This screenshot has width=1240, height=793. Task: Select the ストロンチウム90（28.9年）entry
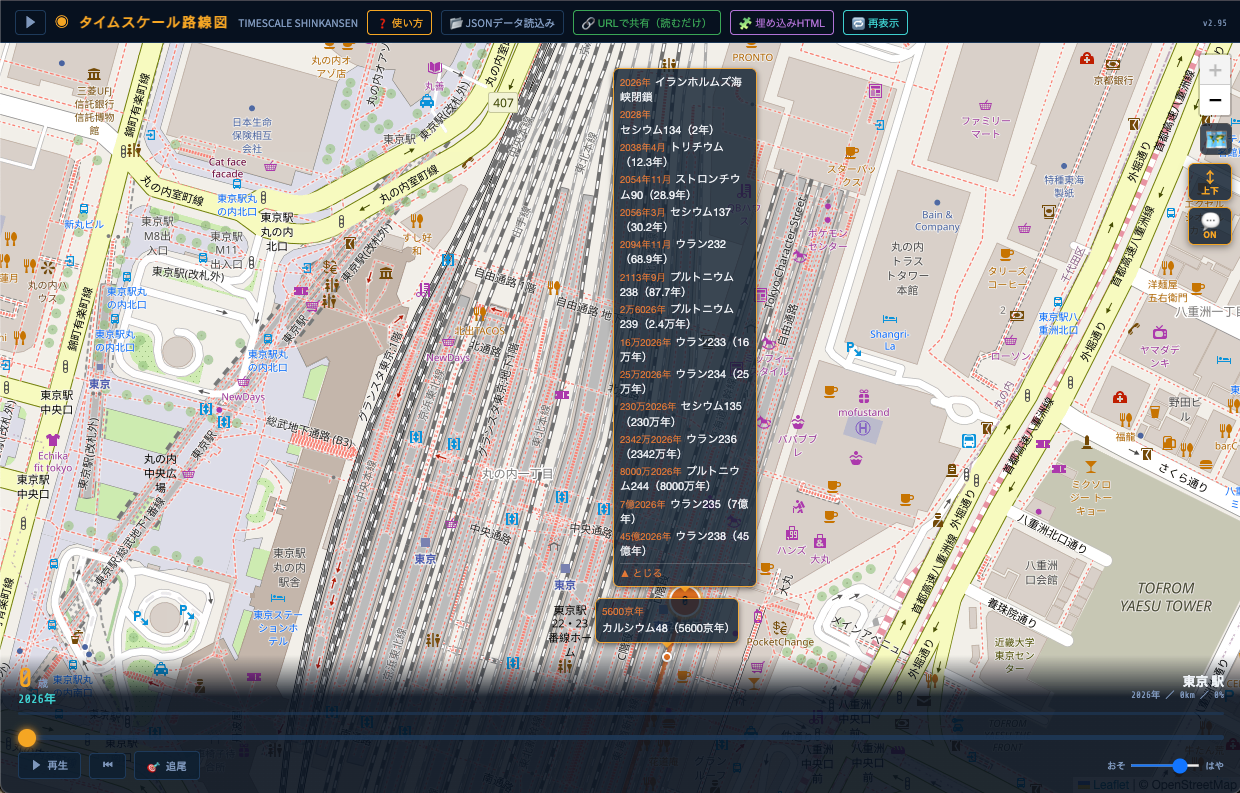[x=683, y=187]
